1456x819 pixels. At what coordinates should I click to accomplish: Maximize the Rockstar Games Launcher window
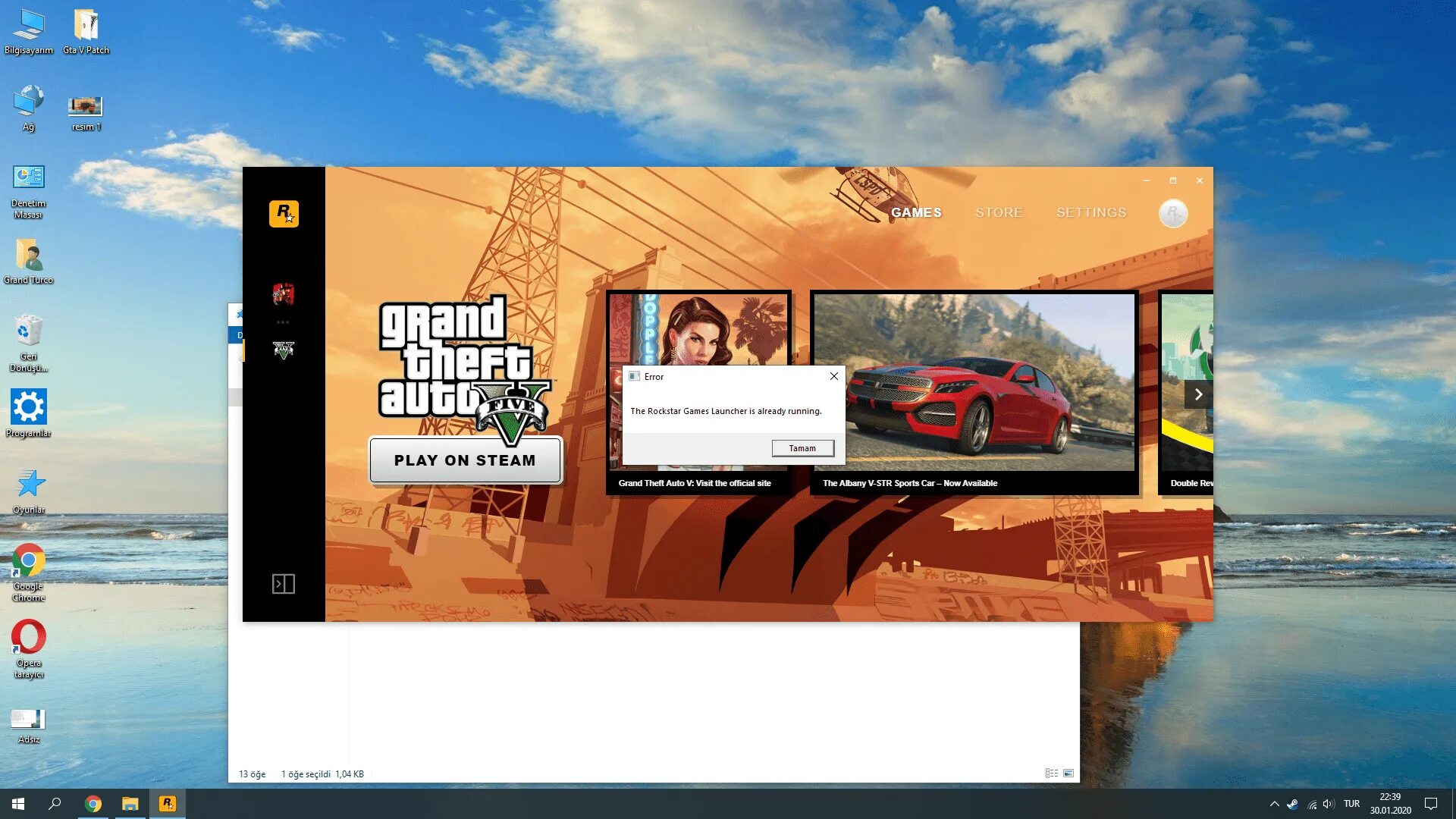pyautogui.click(x=1173, y=180)
